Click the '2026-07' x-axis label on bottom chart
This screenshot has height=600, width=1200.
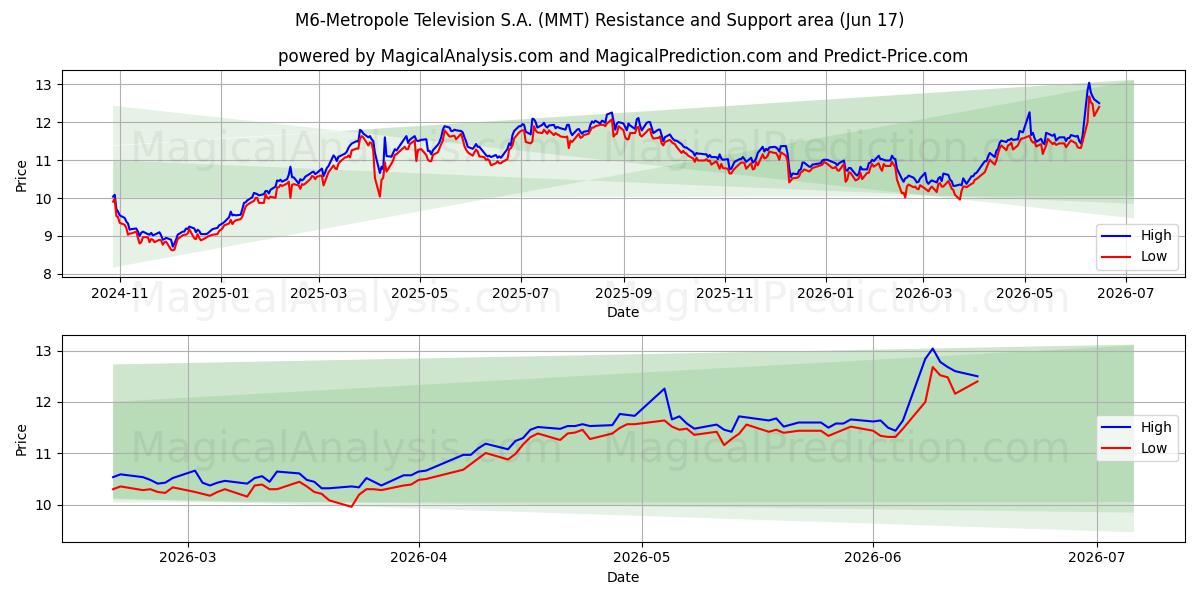(1097, 558)
